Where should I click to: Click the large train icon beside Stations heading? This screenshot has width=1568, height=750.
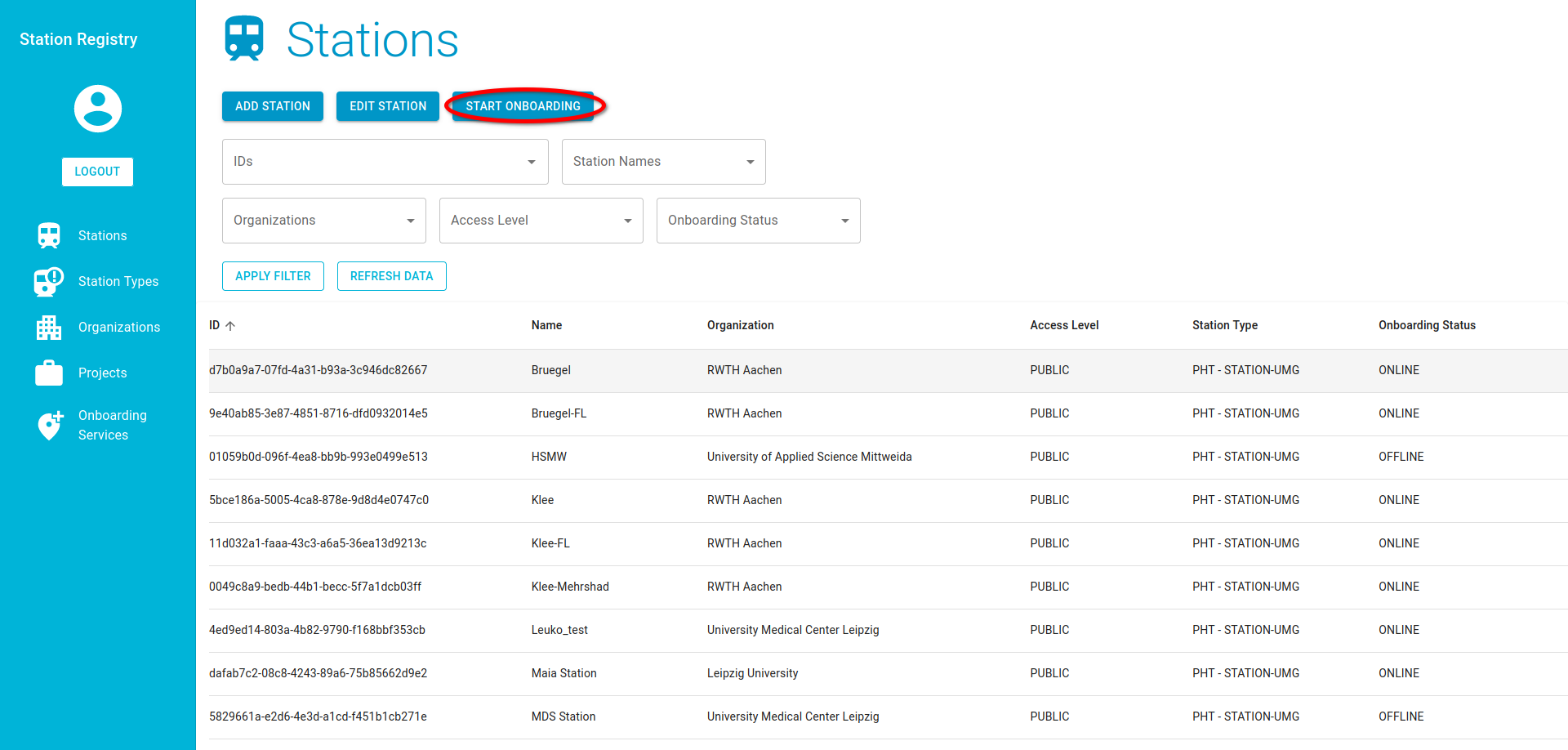pos(244,38)
